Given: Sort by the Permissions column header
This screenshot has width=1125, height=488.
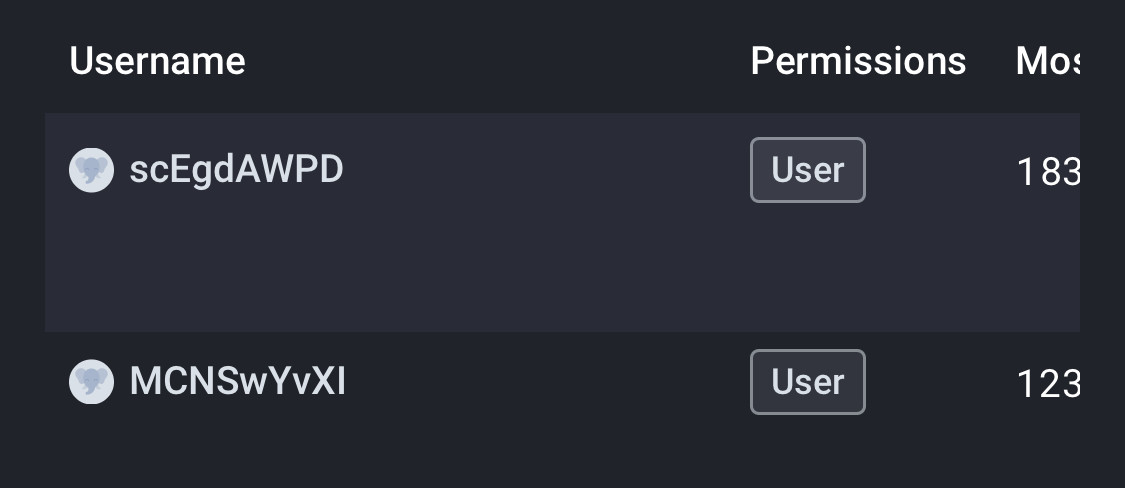Looking at the screenshot, I should 858,61.
